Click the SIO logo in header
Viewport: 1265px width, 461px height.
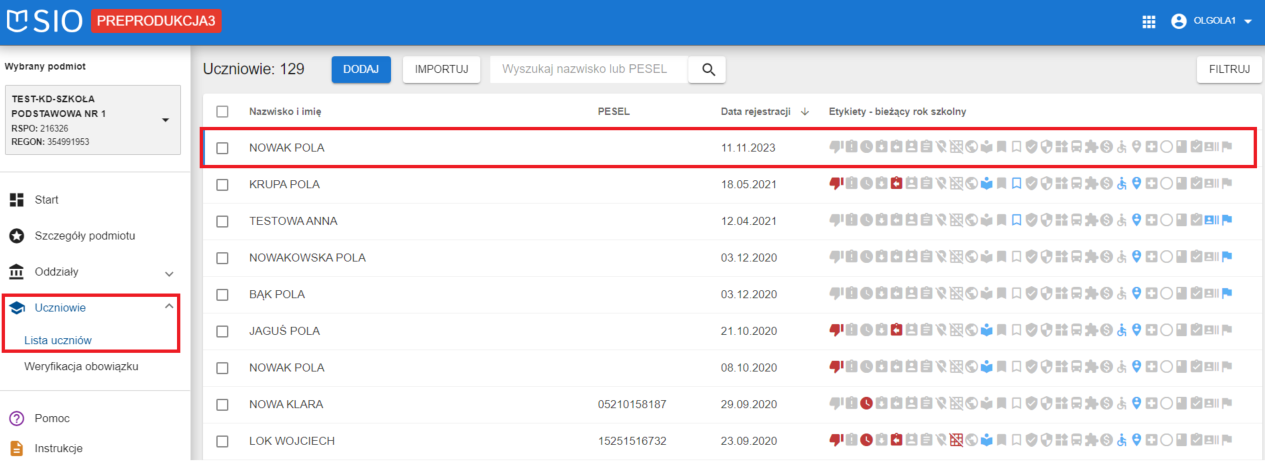[45, 21]
